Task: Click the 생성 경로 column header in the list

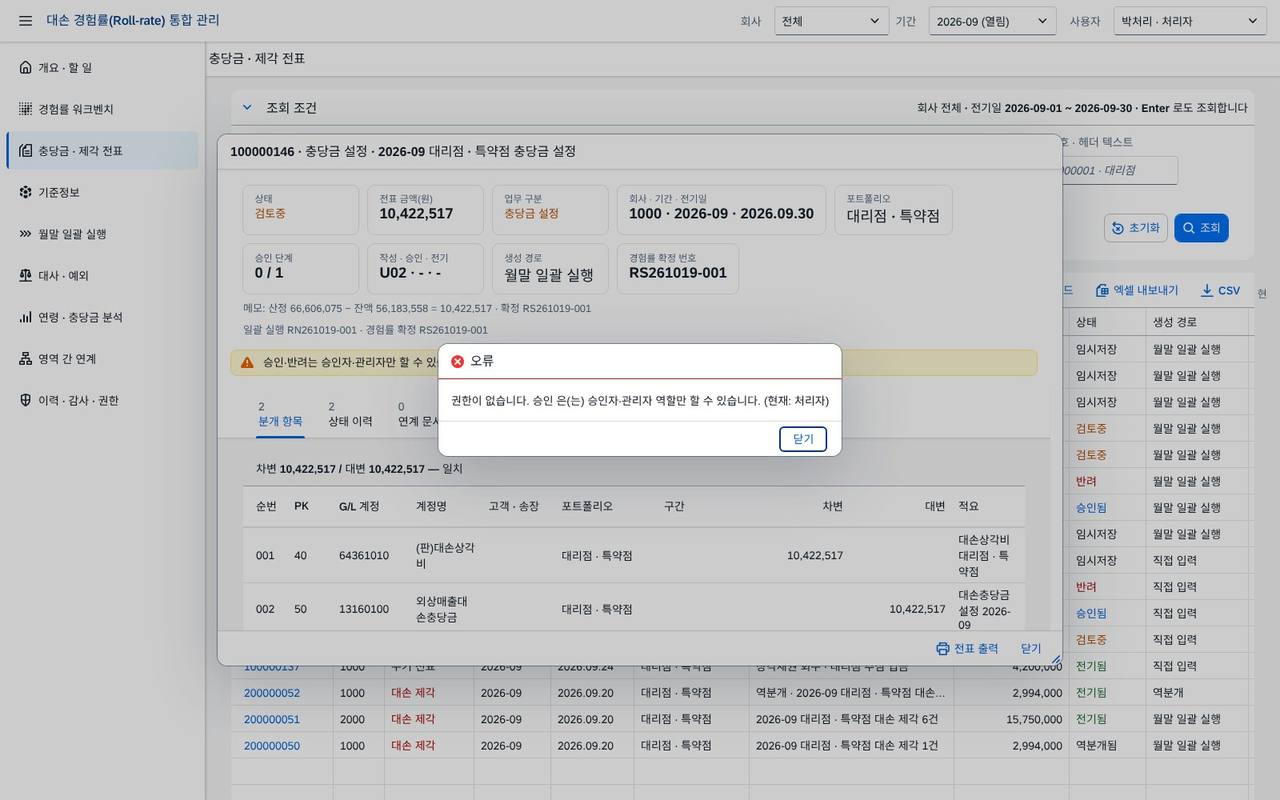Action: (1197, 322)
